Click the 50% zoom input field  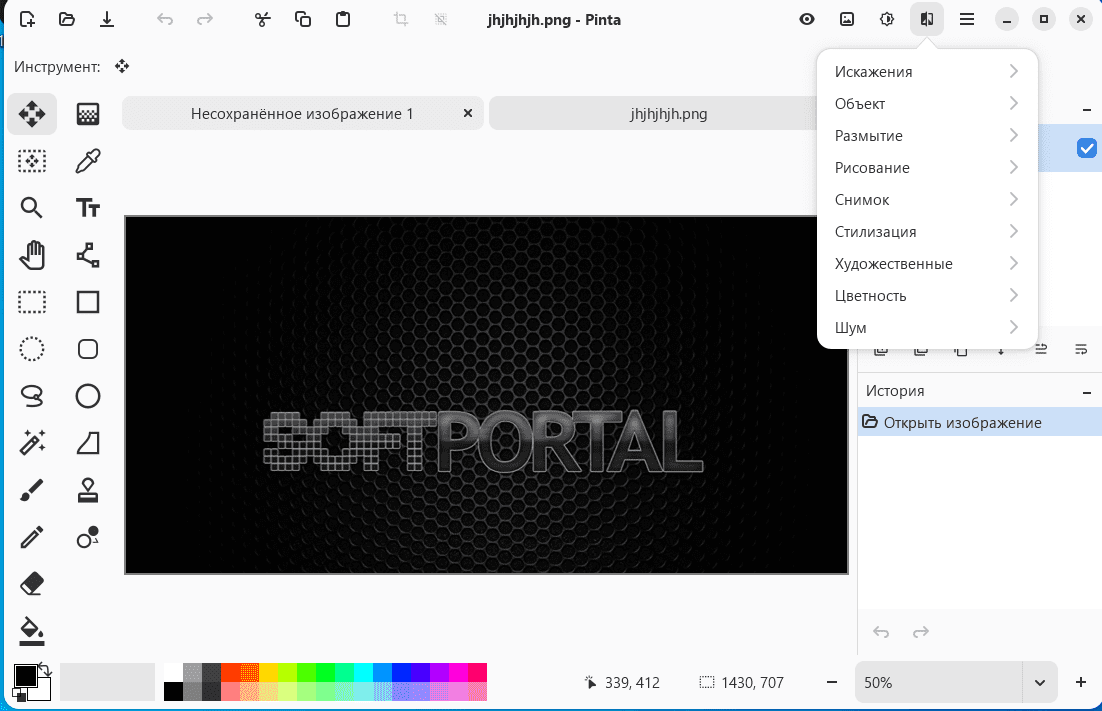[939, 682]
